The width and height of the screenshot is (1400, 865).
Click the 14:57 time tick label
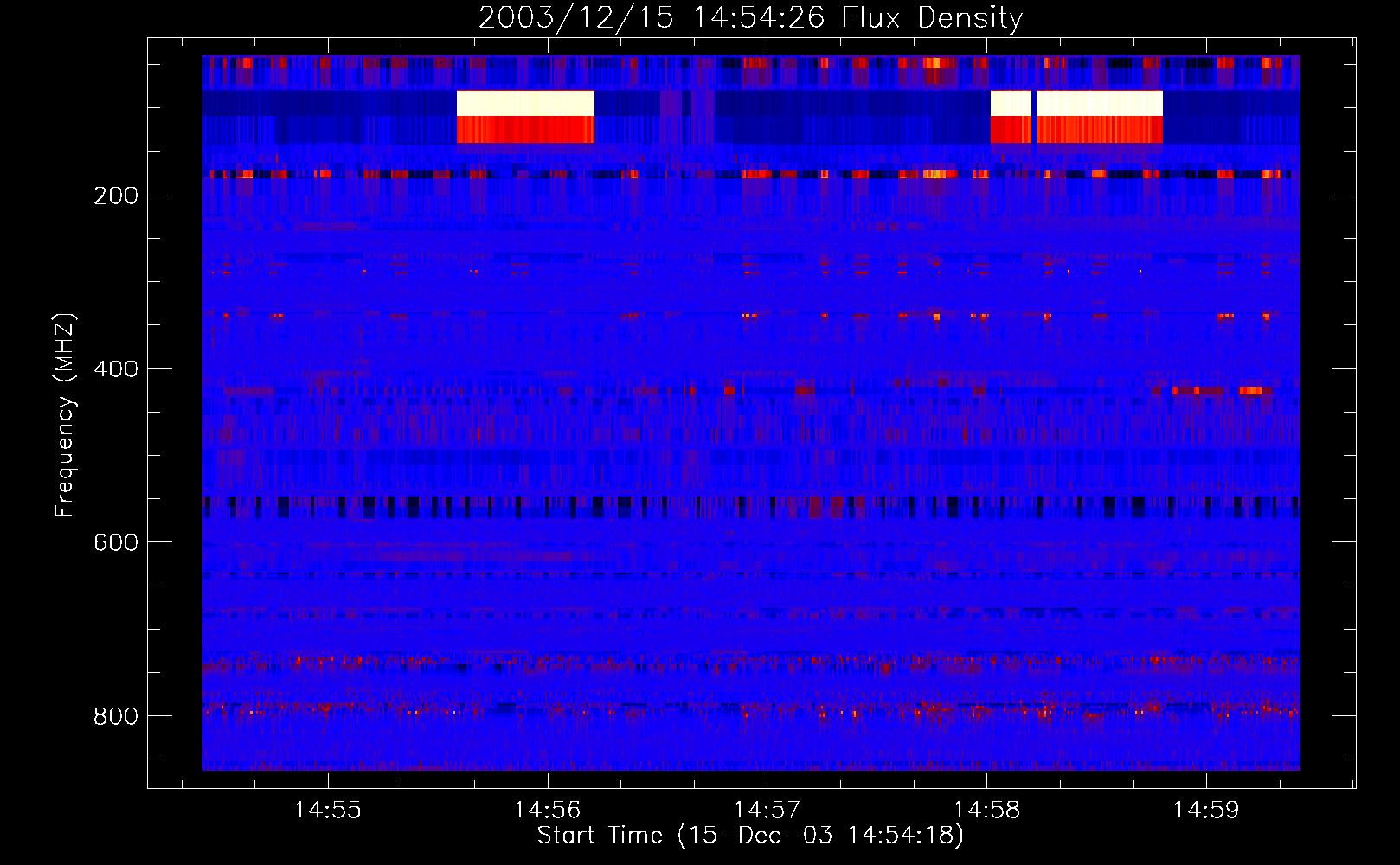pos(767,811)
